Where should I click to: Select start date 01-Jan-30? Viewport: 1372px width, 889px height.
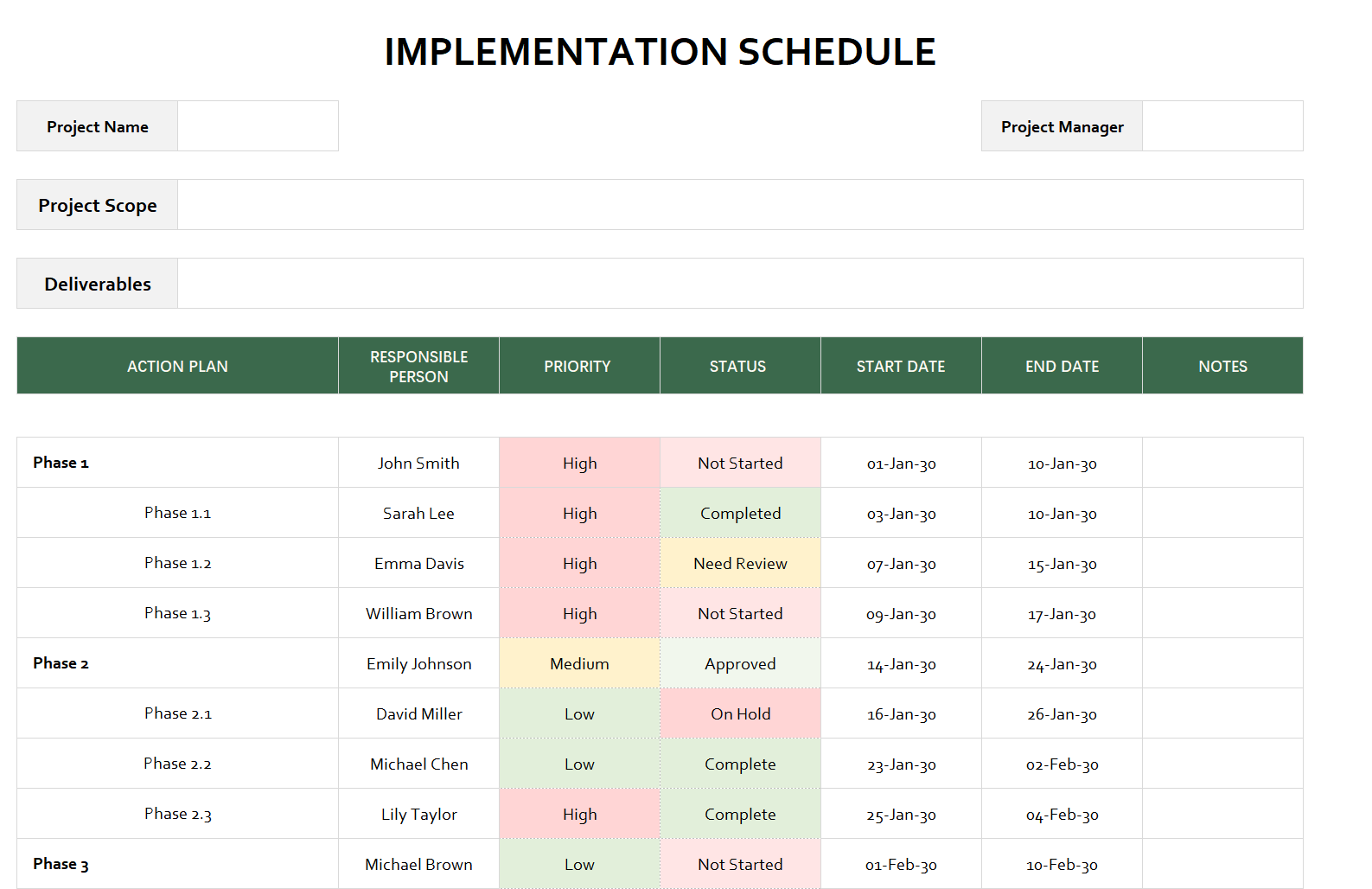pyautogui.click(x=901, y=463)
